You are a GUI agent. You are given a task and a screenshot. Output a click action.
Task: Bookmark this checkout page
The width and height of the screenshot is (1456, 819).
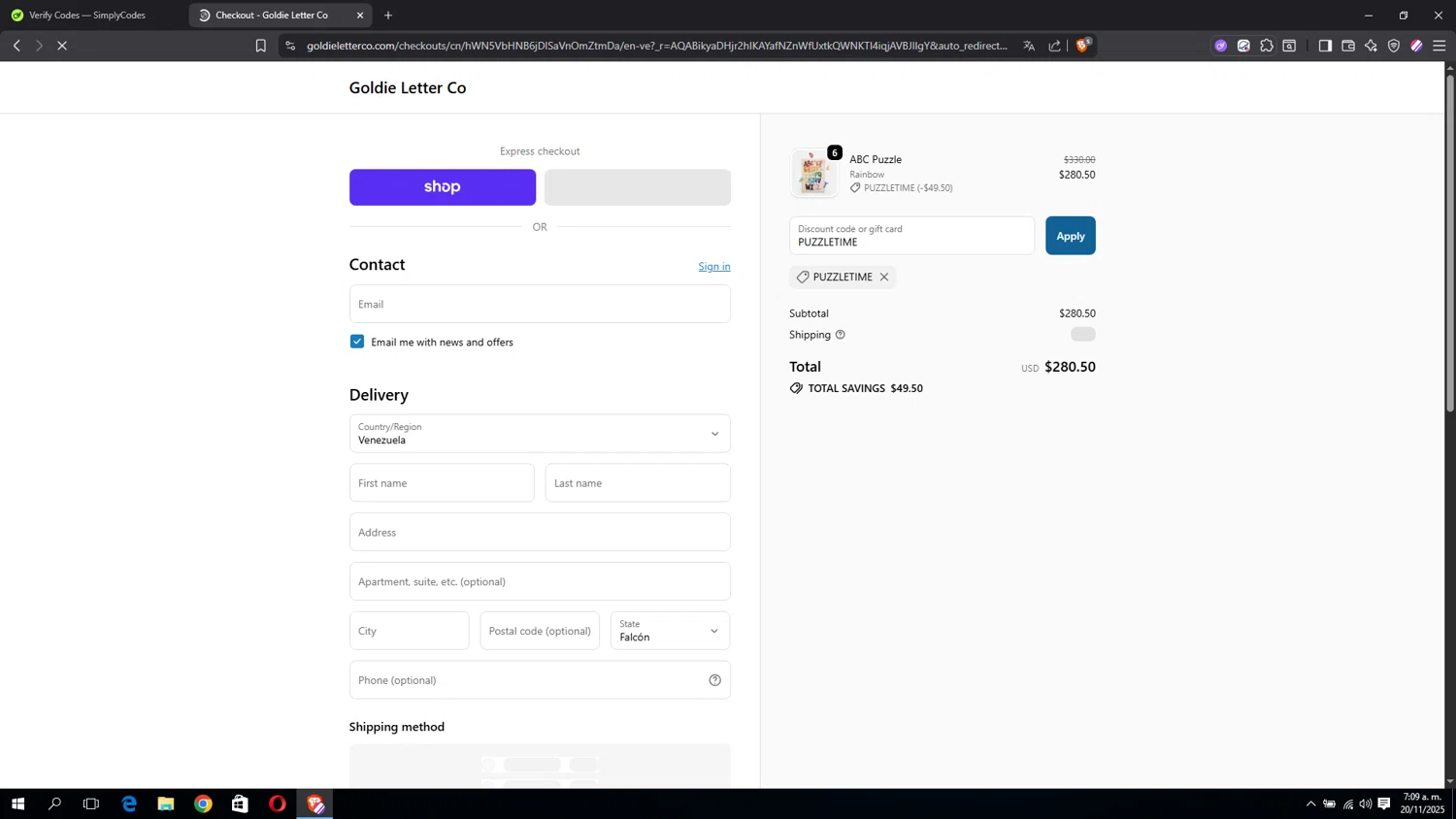pos(260,46)
